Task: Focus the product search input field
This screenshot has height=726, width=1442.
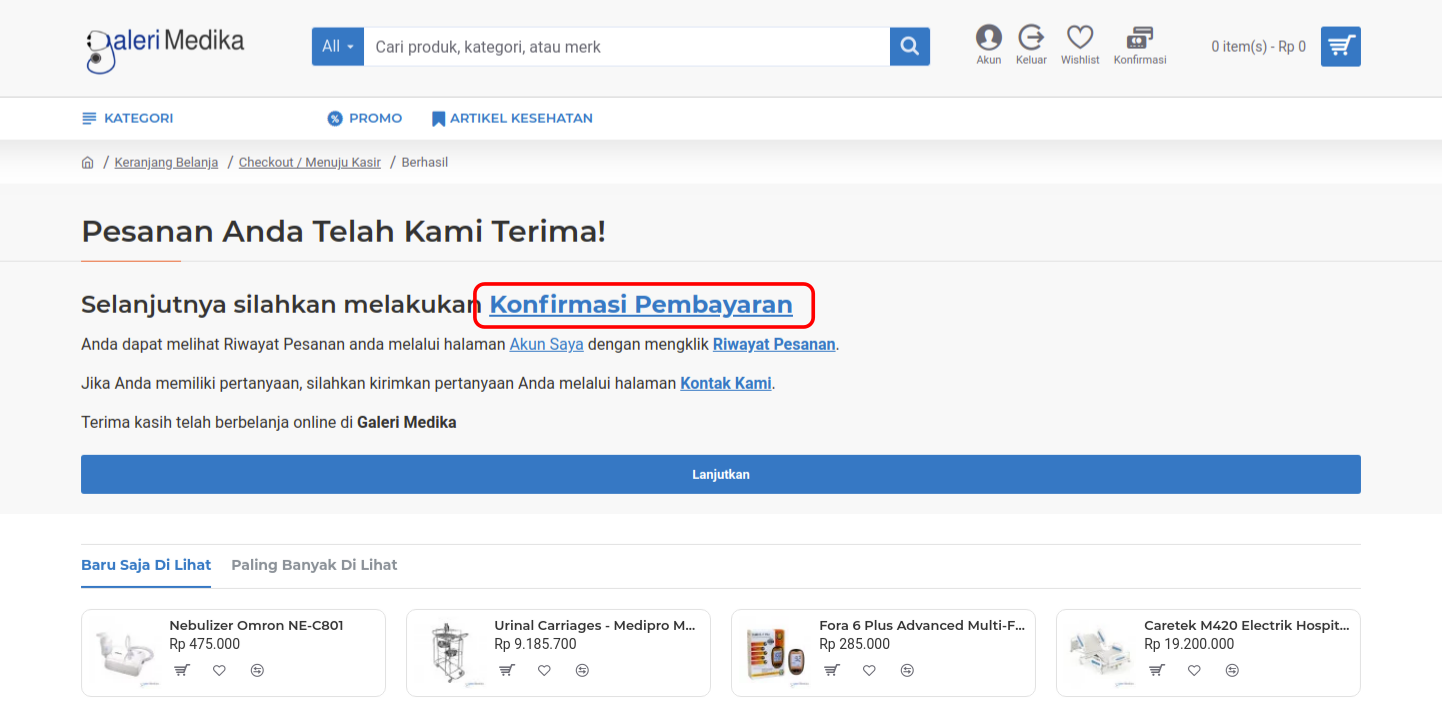Action: pyautogui.click(x=626, y=47)
